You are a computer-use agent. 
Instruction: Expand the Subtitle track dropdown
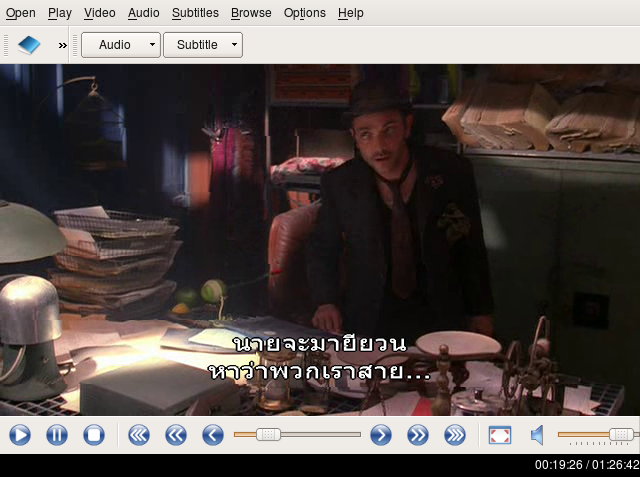coord(203,45)
